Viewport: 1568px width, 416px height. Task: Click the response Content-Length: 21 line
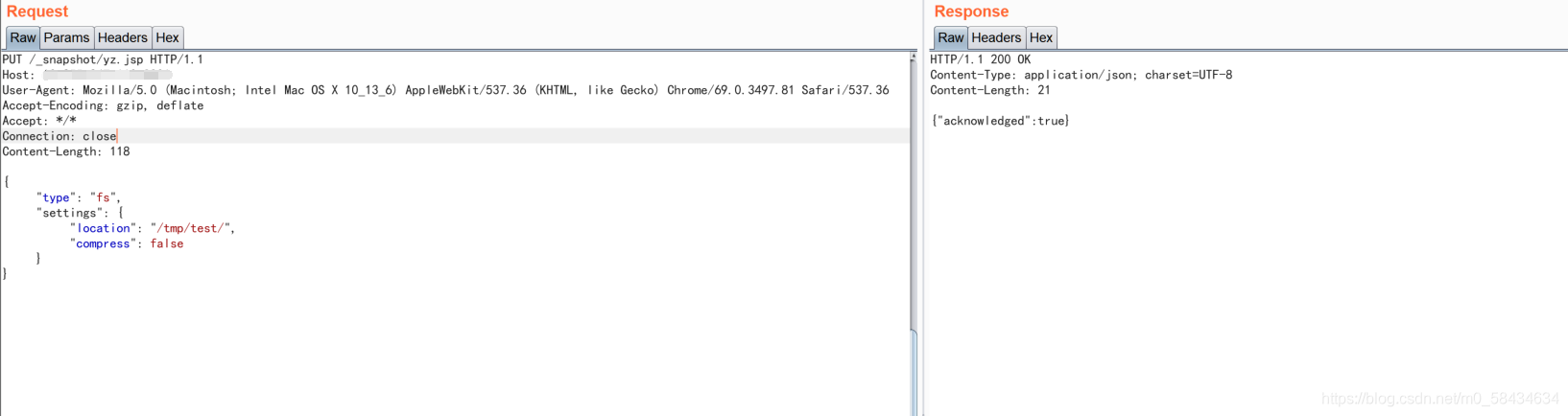click(990, 90)
